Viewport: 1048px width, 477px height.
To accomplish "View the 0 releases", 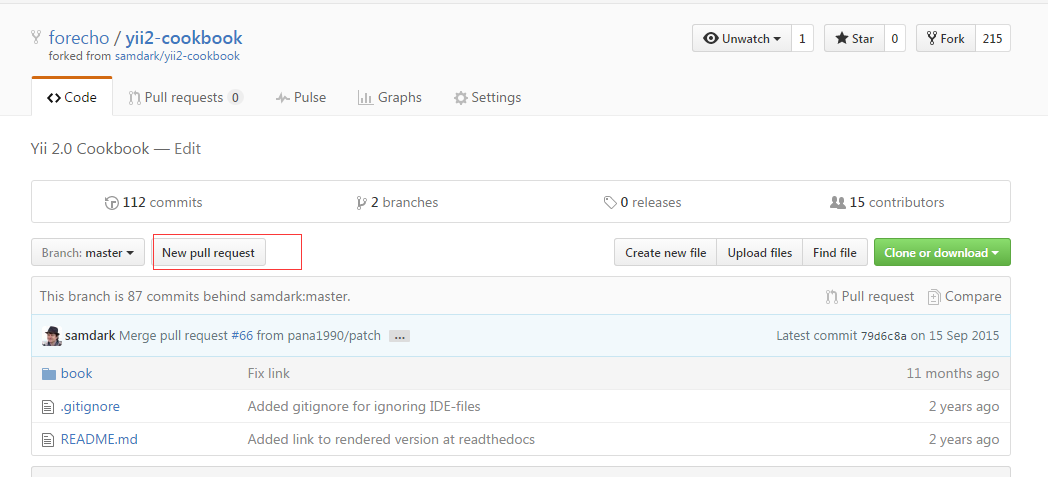I will click(x=642, y=202).
